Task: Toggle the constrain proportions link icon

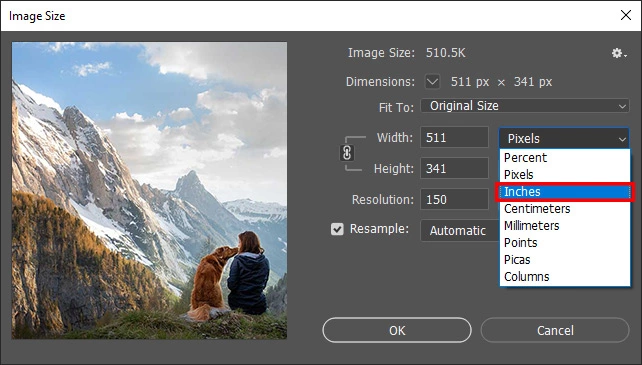Action: click(347, 153)
